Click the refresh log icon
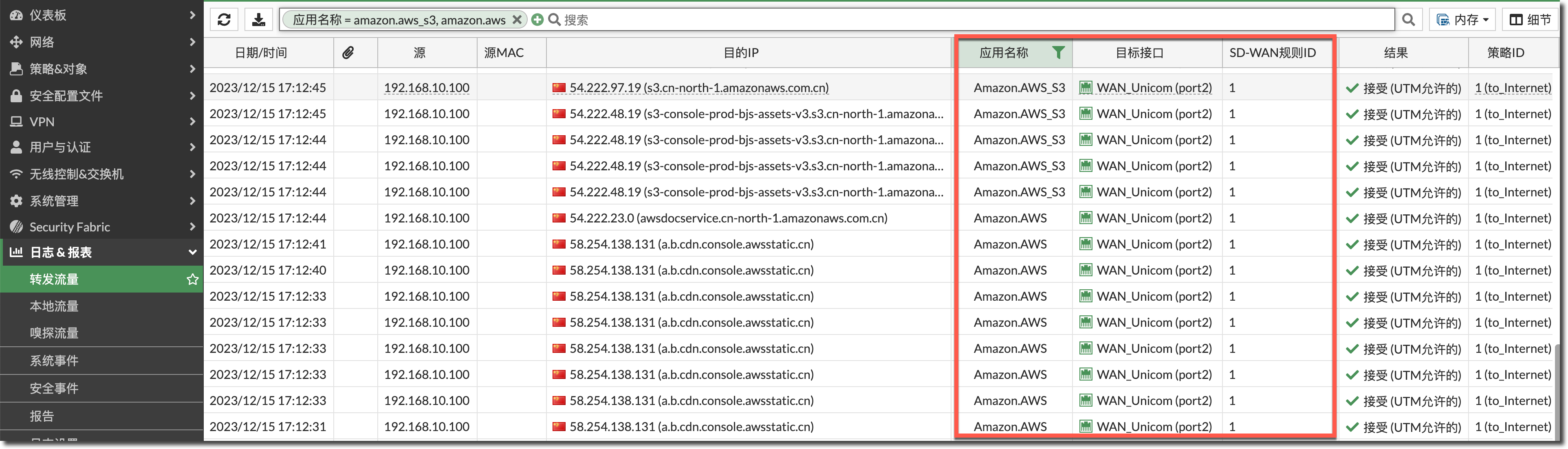 [224, 20]
